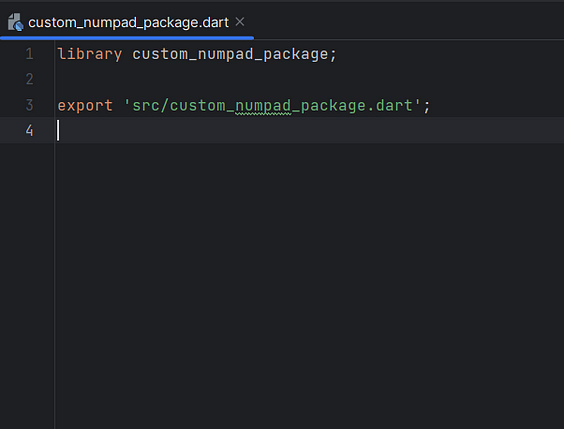Click line number 4 in the gutter
This screenshot has width=564, height=429.
(x=29, y=130)
